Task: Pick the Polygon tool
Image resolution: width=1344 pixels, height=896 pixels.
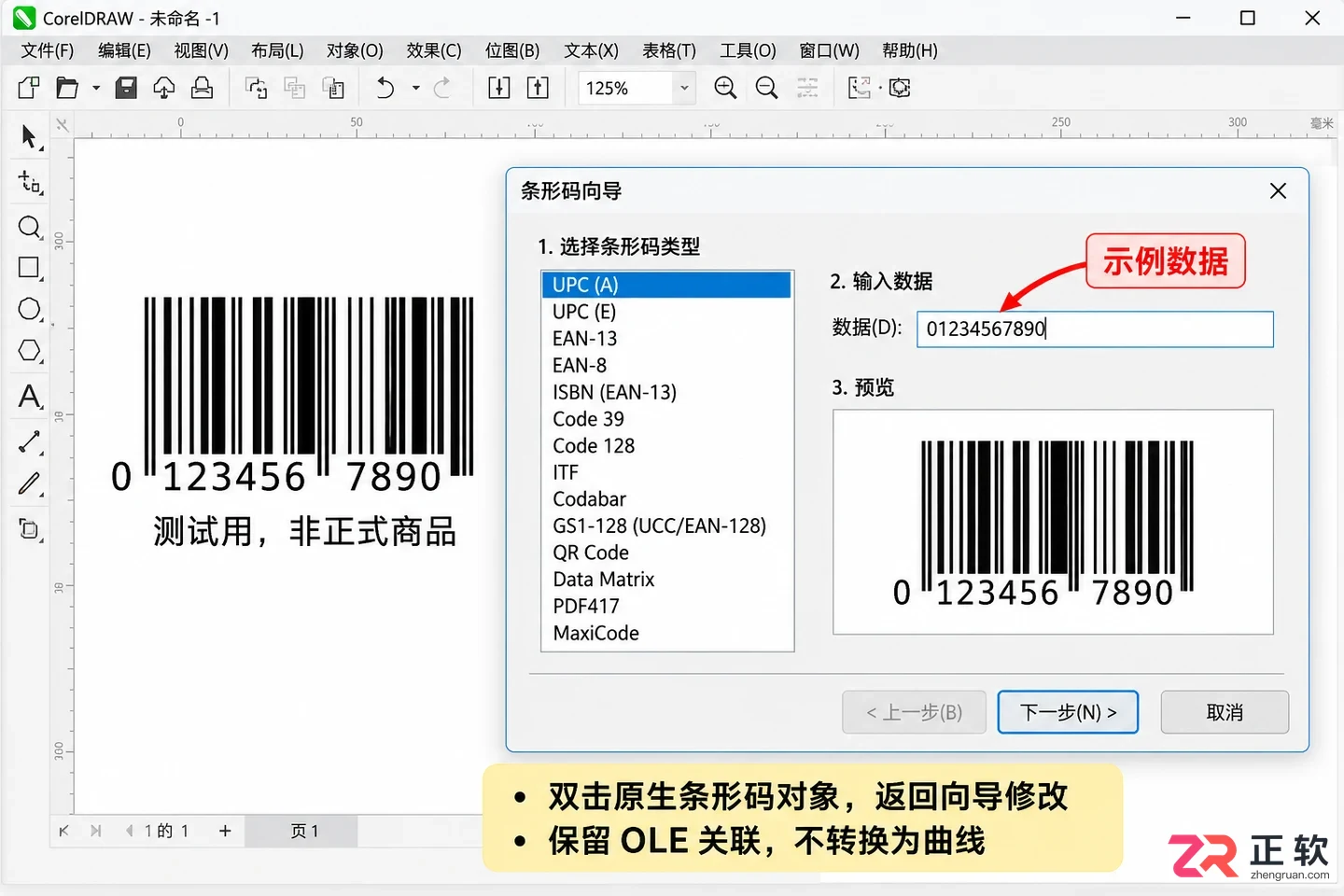Action: pos(30,351)
